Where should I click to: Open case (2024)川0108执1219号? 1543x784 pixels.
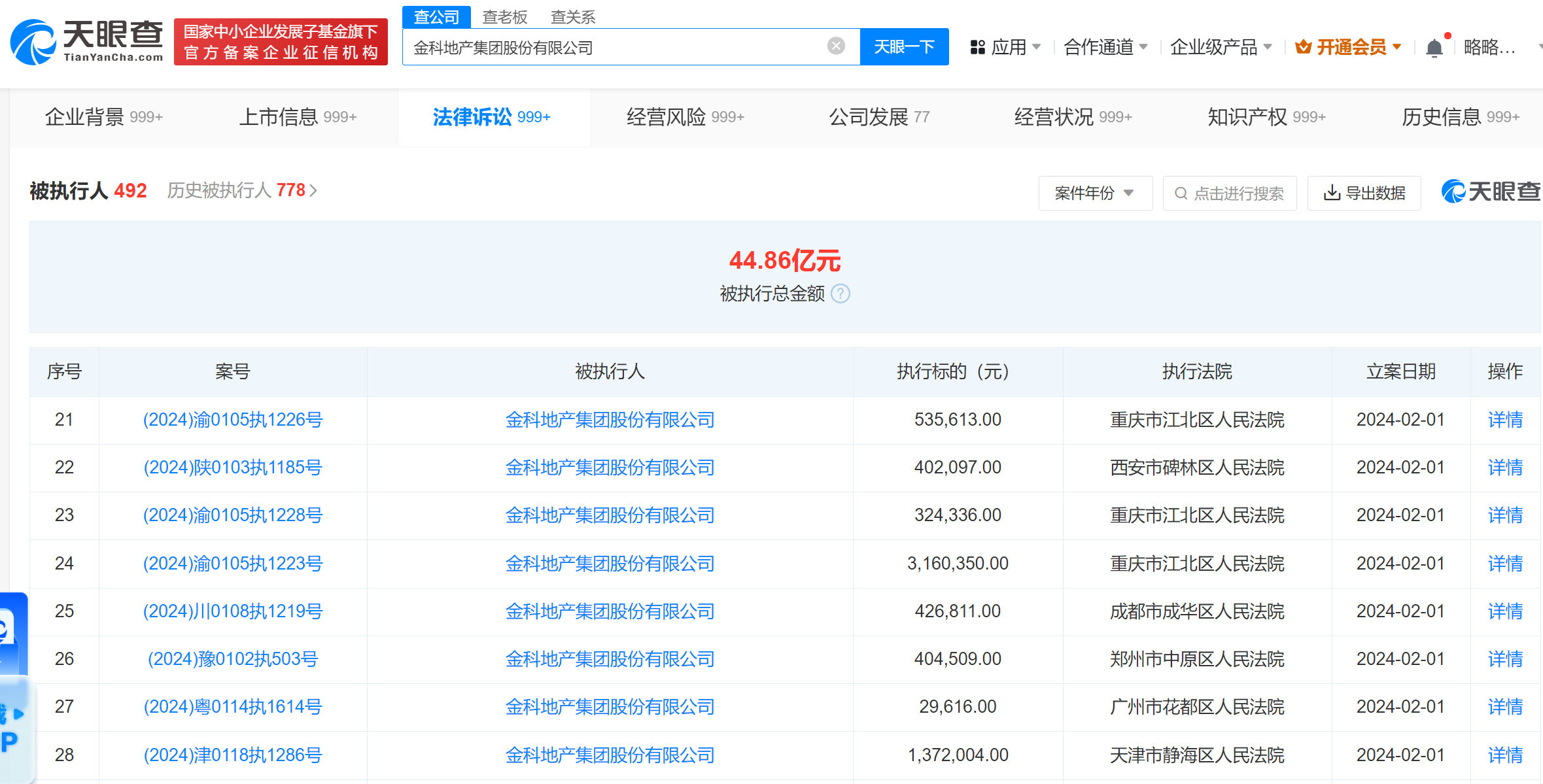pyautogui.click(x=233, y=611)
